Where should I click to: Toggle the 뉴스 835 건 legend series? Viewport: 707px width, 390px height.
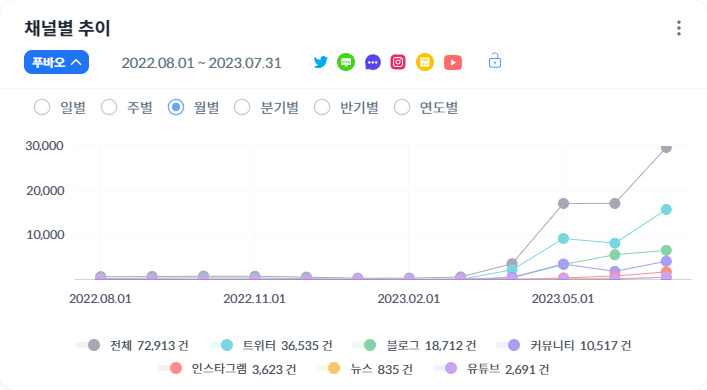click(x=365, y=369)
